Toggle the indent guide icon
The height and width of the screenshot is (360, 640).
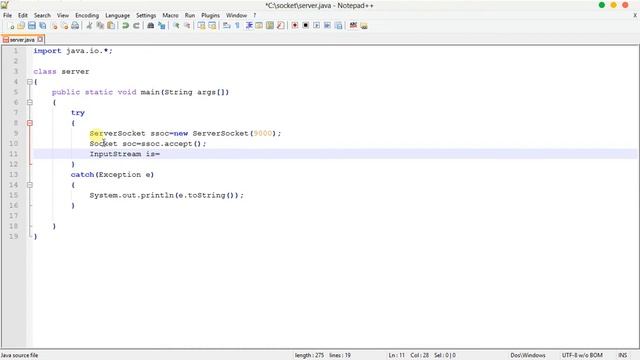(249, 26)
